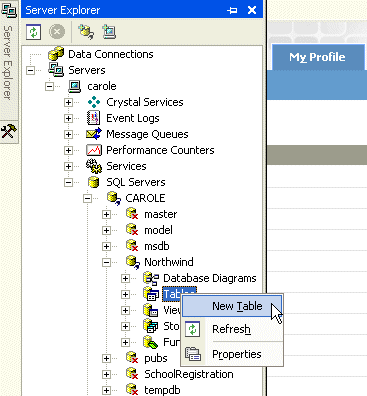Collapse the carole server node
Image resolution: width=367 pixels, height=396 pixels.
click(x=49, y=86)
